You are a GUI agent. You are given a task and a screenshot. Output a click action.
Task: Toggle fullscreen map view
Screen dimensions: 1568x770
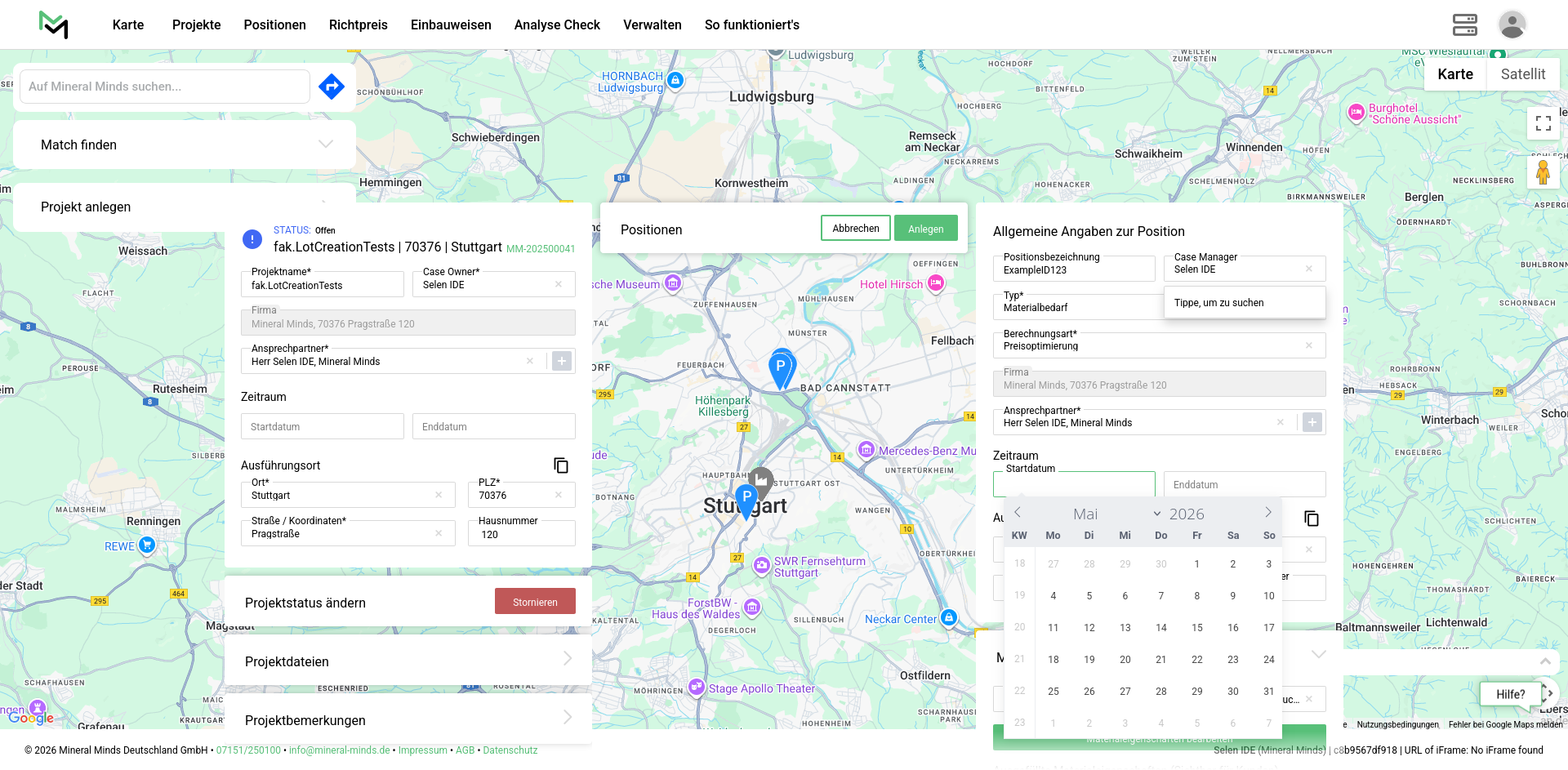click(x=1543, y=123)
